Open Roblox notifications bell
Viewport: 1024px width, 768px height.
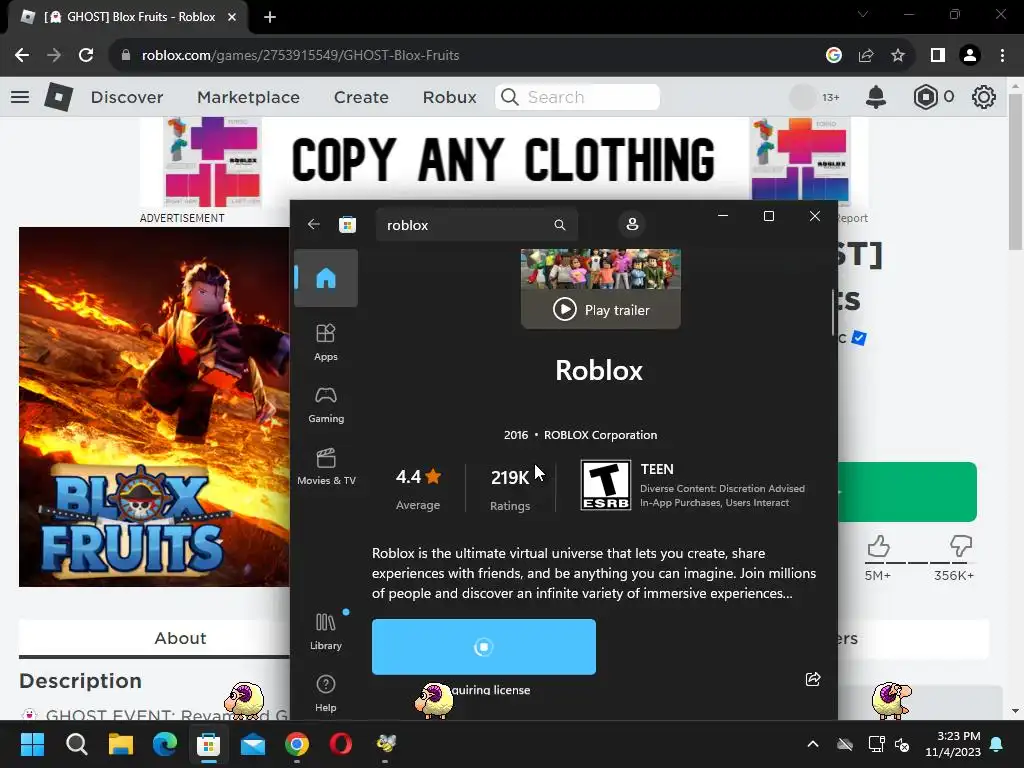(x=876, y=97)
